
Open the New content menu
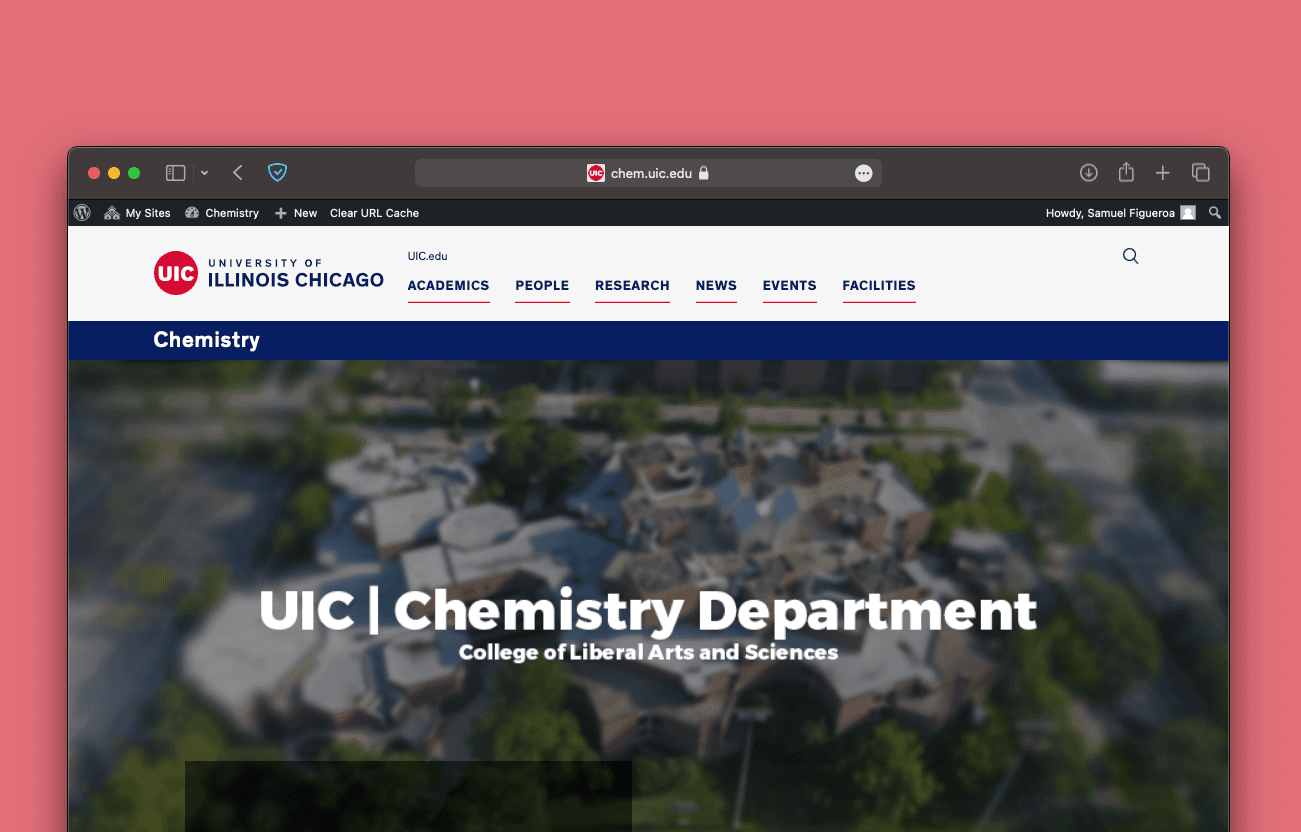coord(296,213)
